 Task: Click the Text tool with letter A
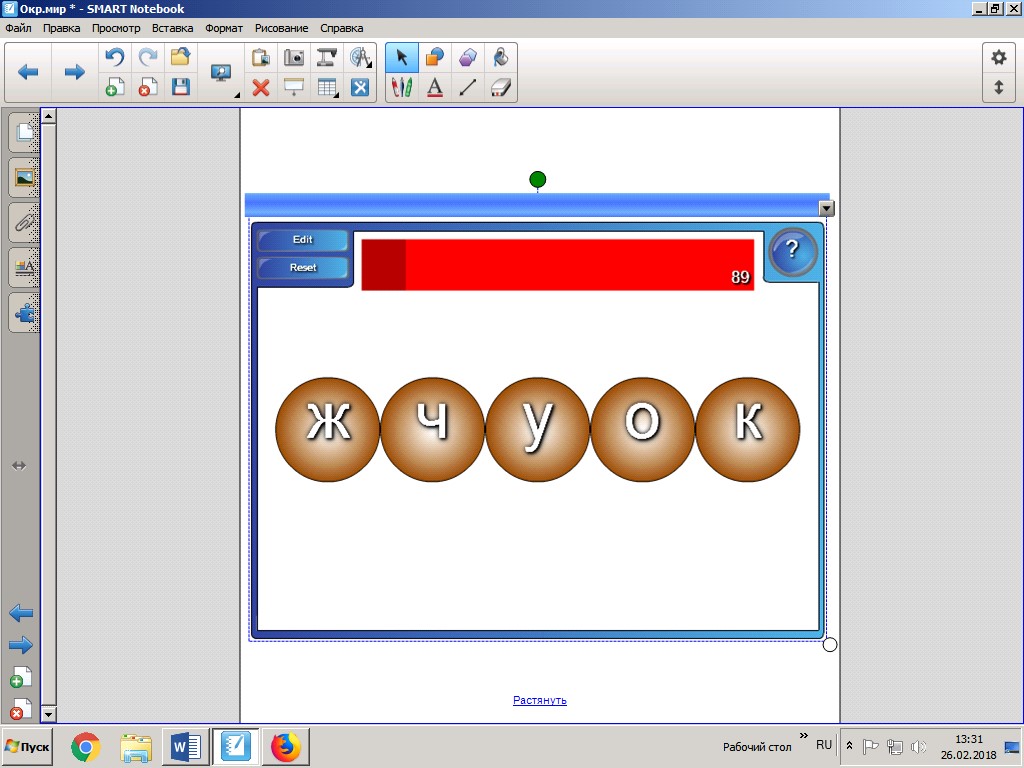(x=435, y=88)
